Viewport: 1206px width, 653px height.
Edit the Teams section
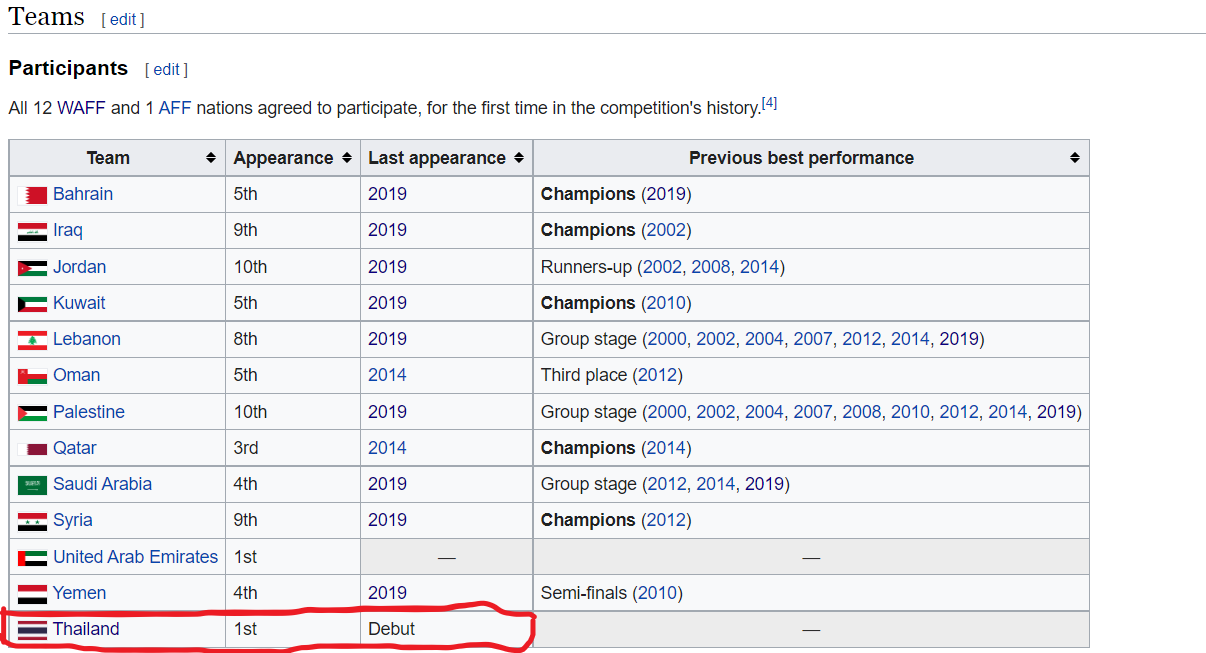click(123, 19)
